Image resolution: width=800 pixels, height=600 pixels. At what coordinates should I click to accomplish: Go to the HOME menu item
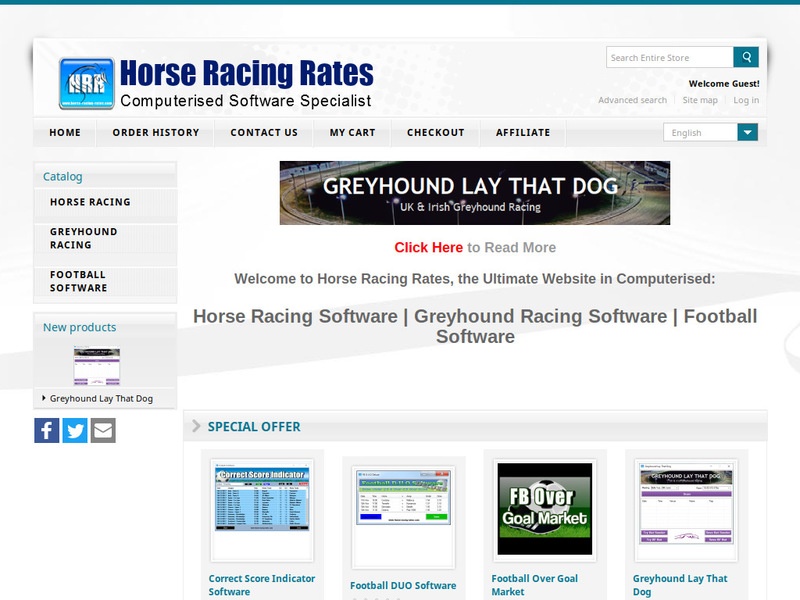pos(65,132)
